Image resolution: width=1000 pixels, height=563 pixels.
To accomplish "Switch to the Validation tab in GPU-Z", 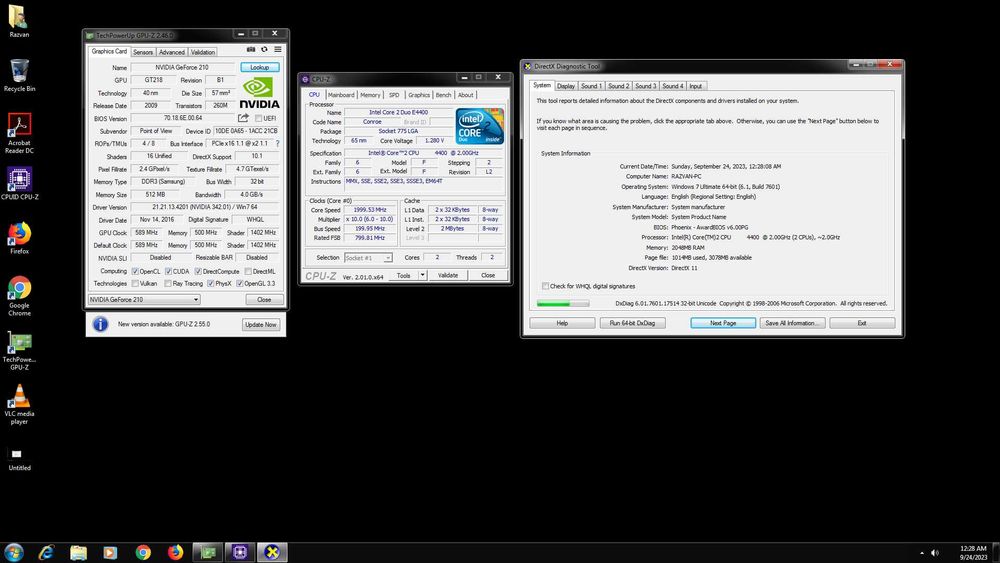I will point(203,52).
